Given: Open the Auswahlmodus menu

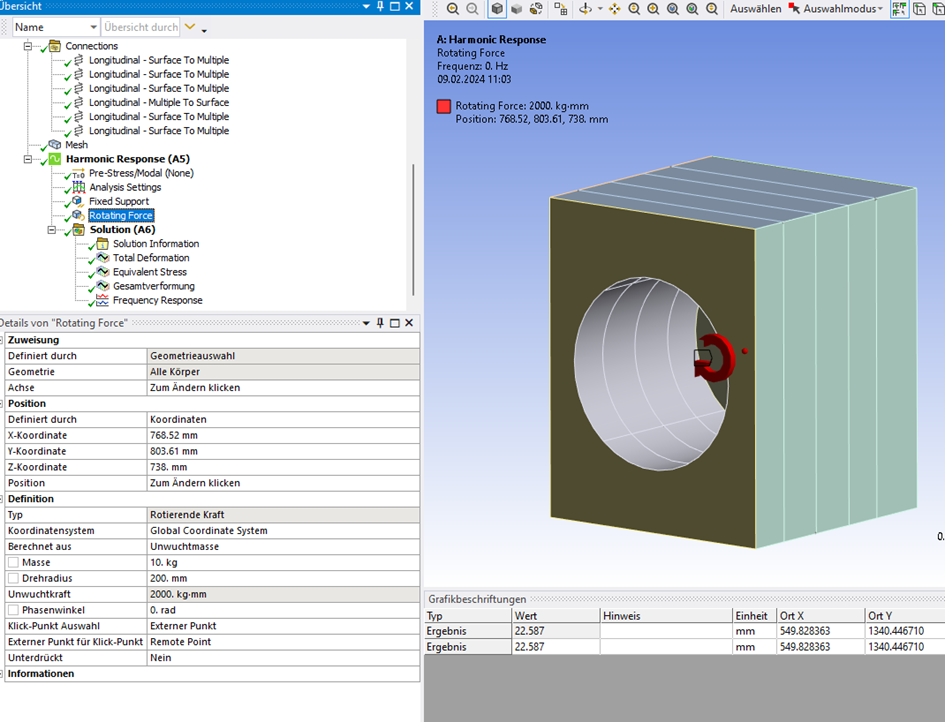Looking at the screenshot, I should tap(842, 9).
